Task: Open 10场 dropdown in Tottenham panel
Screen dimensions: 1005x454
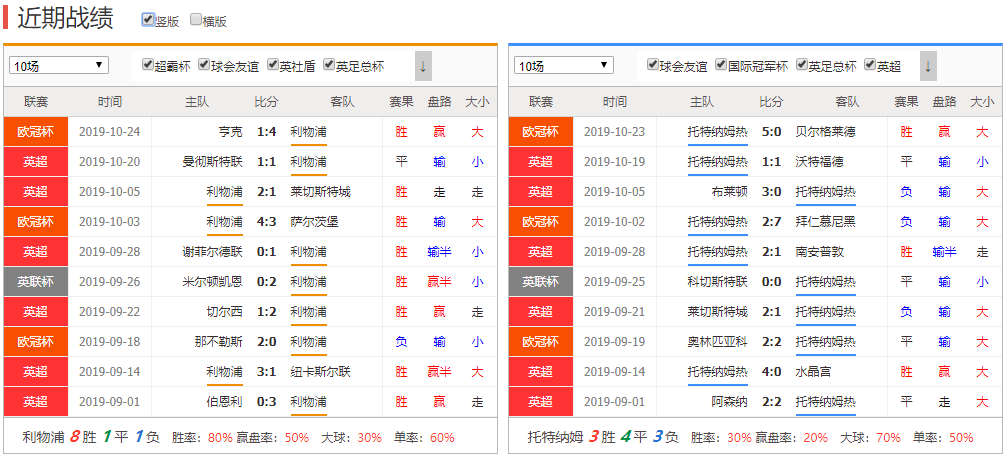Action: point(564,65)
